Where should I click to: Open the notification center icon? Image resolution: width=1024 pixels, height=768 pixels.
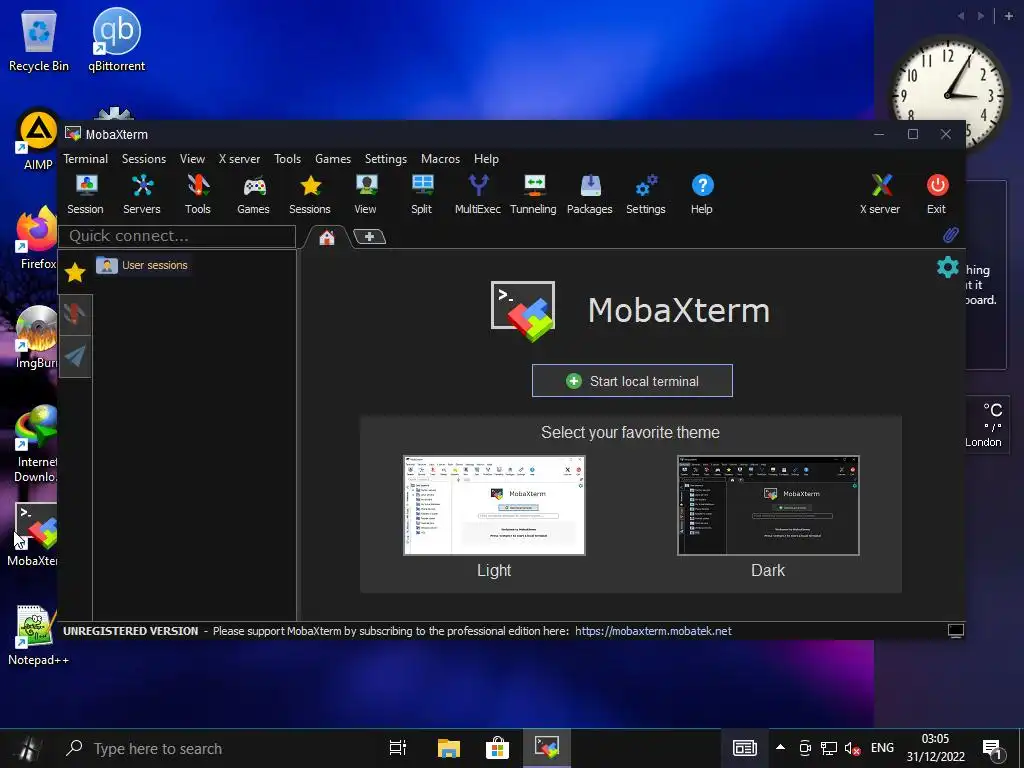pyautogui.click(x=992, y=749)
